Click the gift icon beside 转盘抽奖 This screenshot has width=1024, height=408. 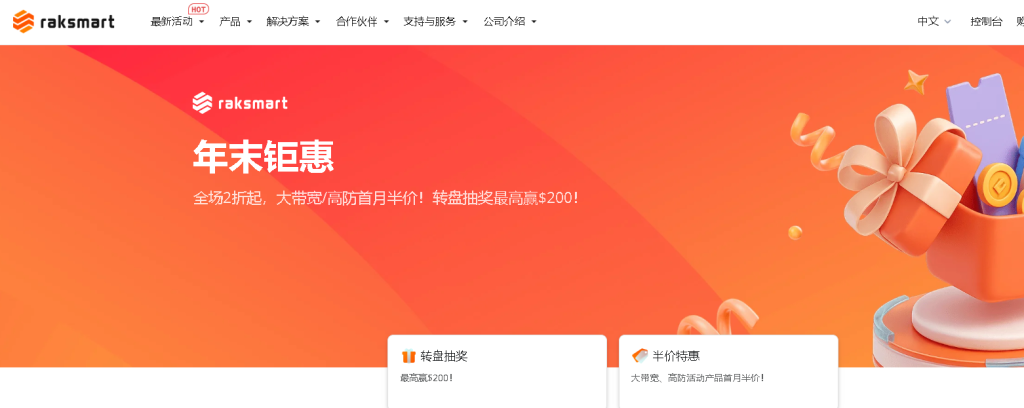click(409, 356)
